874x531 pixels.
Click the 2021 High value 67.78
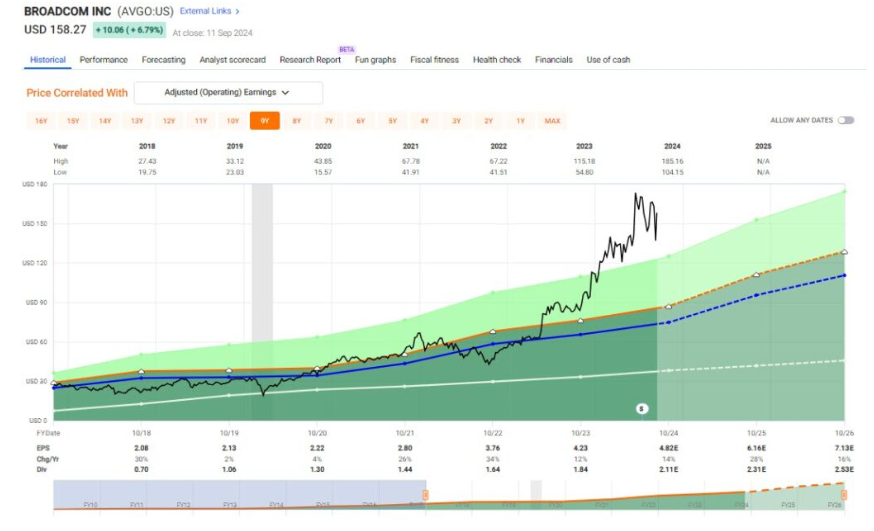[411, 161]
